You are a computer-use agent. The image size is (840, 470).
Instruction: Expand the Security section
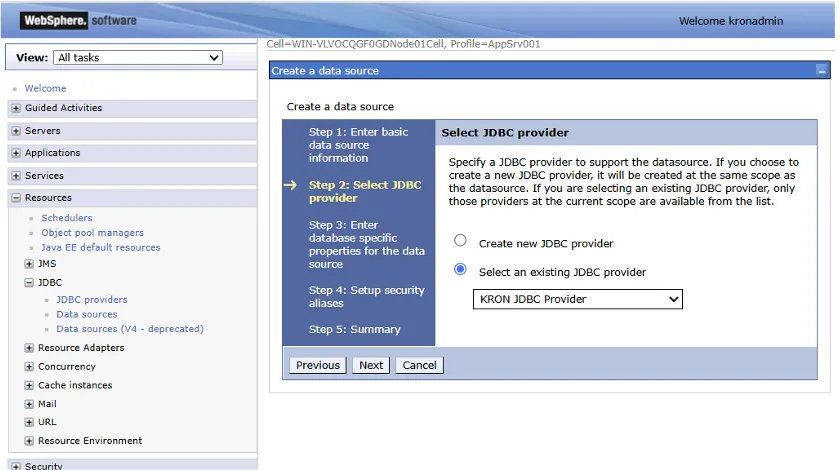coord(16,466)
